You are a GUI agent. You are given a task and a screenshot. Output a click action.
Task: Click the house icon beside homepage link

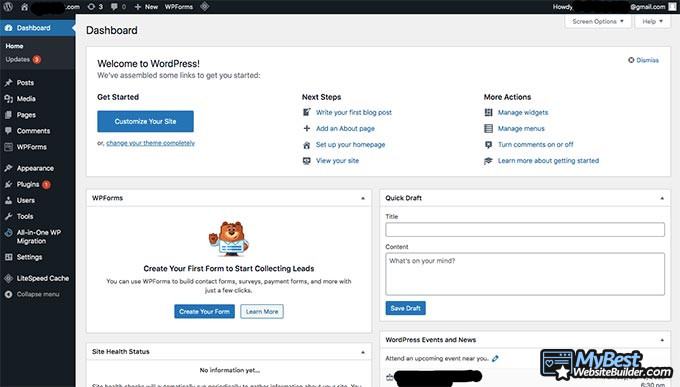(x=307, y=145)
